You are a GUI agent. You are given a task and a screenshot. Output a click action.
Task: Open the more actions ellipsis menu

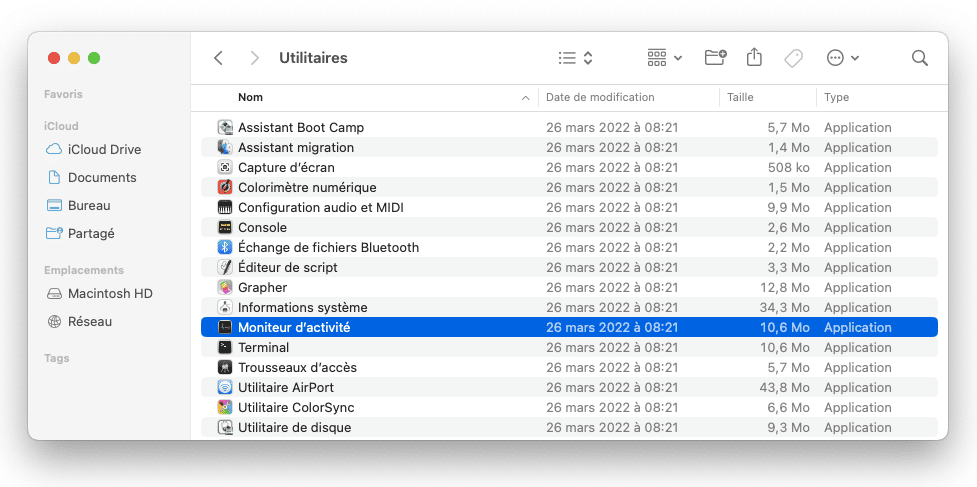[842, 58]
